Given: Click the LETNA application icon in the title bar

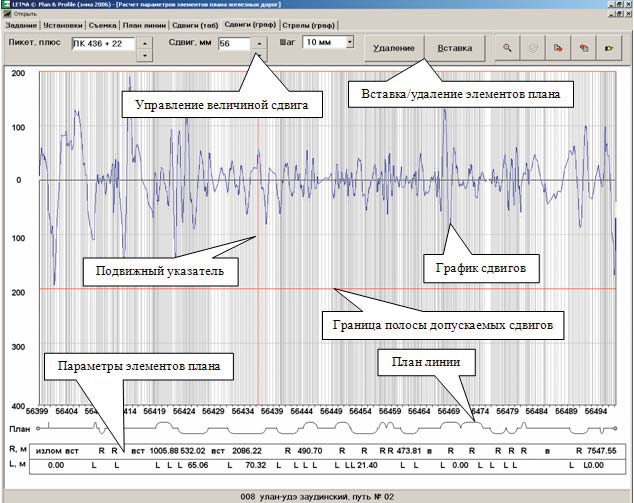Looking at the screenshot, I should [x=6, y=4].
